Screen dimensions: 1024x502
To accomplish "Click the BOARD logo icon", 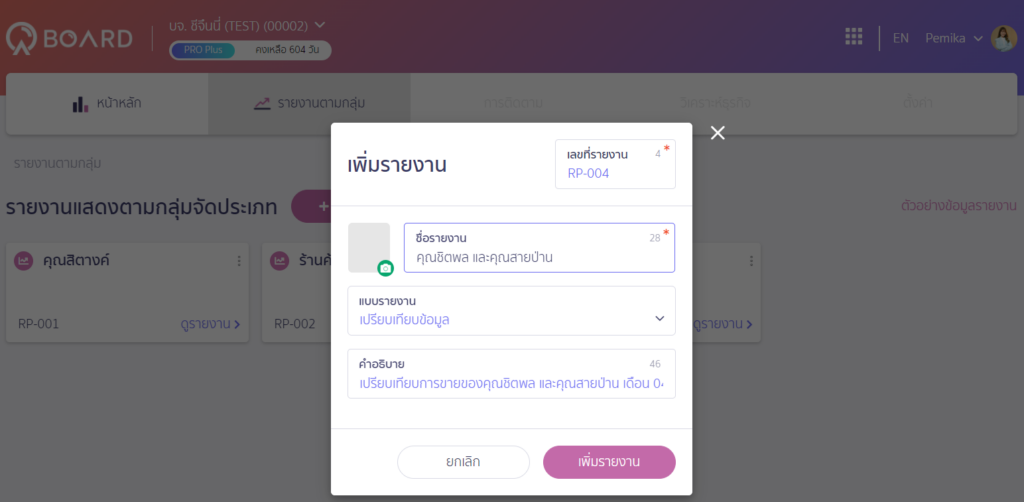I will pyautogui.click(x=22, y=38).
